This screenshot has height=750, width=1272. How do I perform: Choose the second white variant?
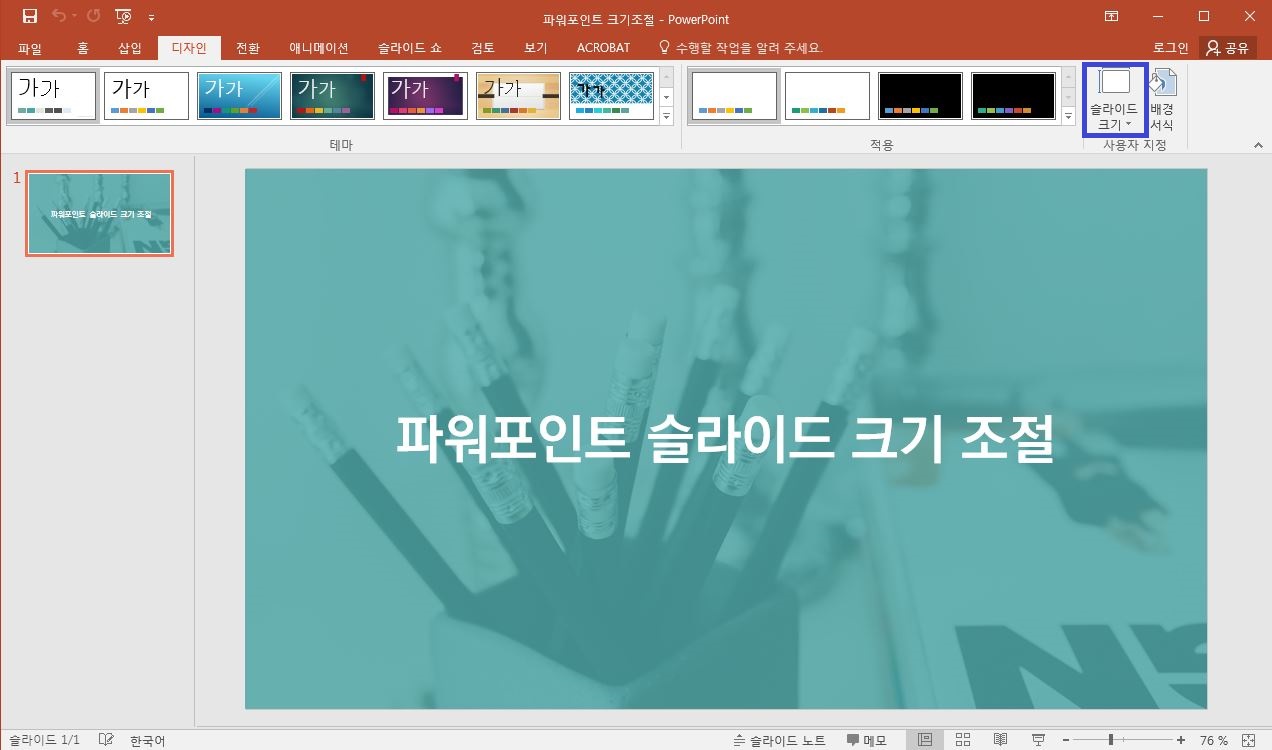coord(827,96)
